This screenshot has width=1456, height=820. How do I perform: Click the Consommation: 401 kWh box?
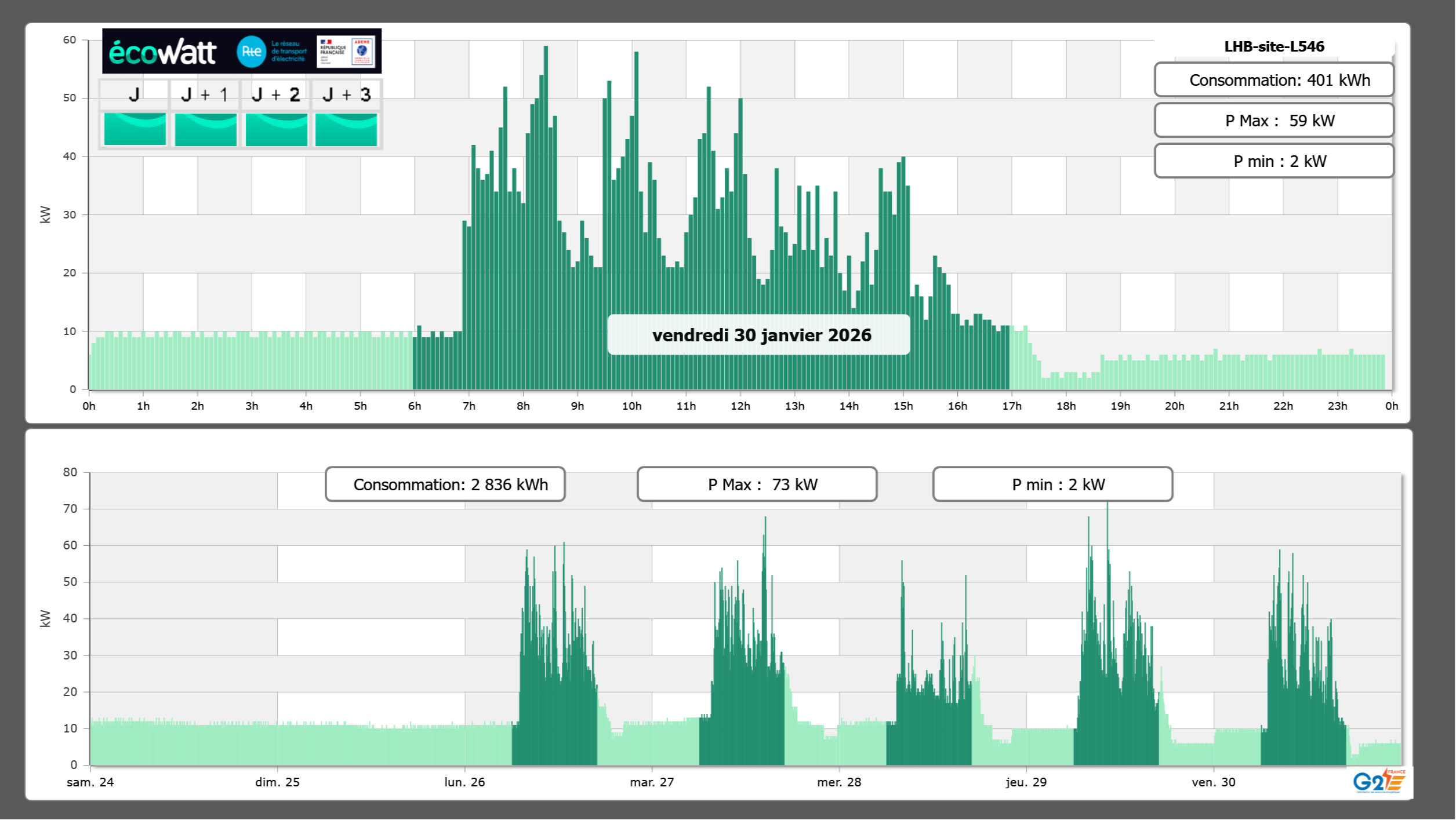pyautogui.click(x=1273, y=80)
